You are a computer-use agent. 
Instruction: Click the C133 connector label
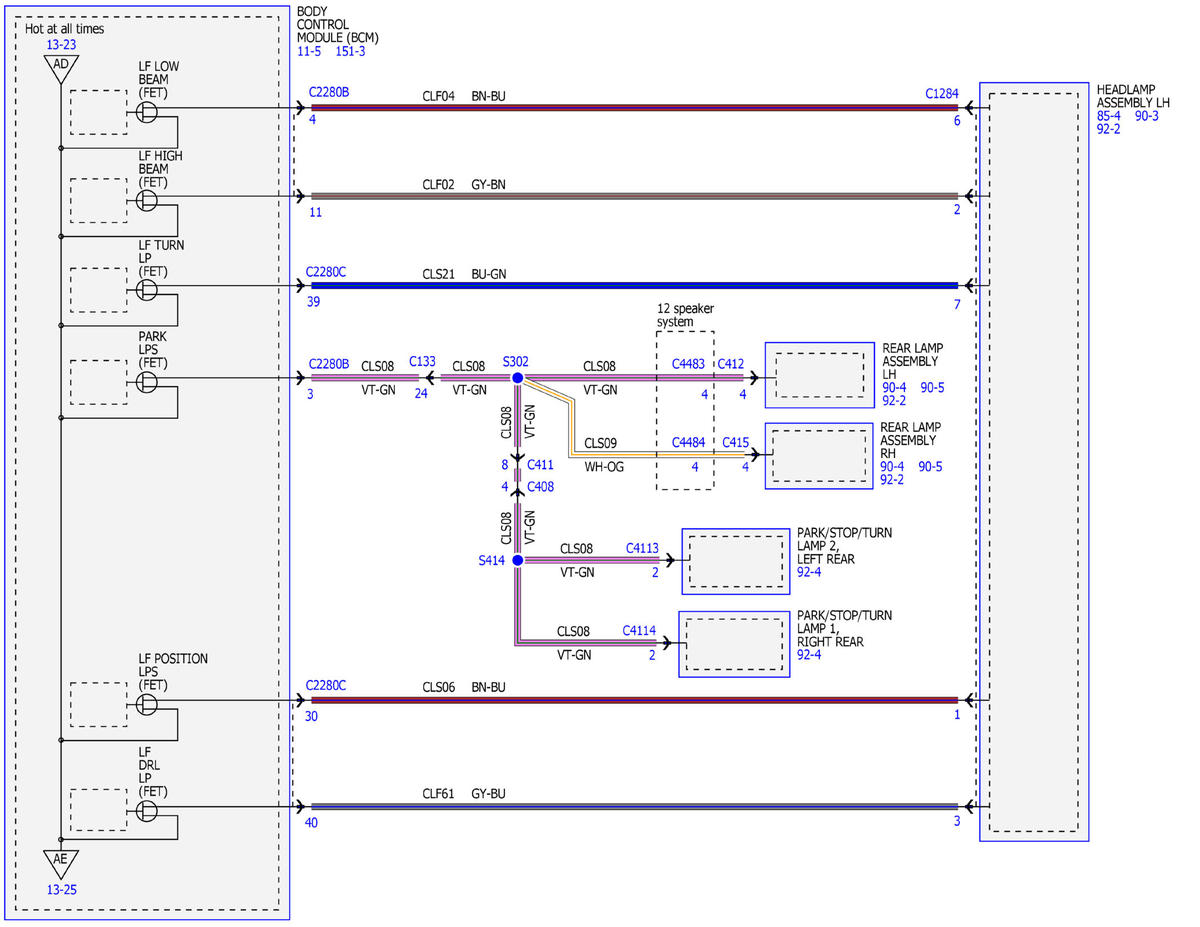point(422,361)
